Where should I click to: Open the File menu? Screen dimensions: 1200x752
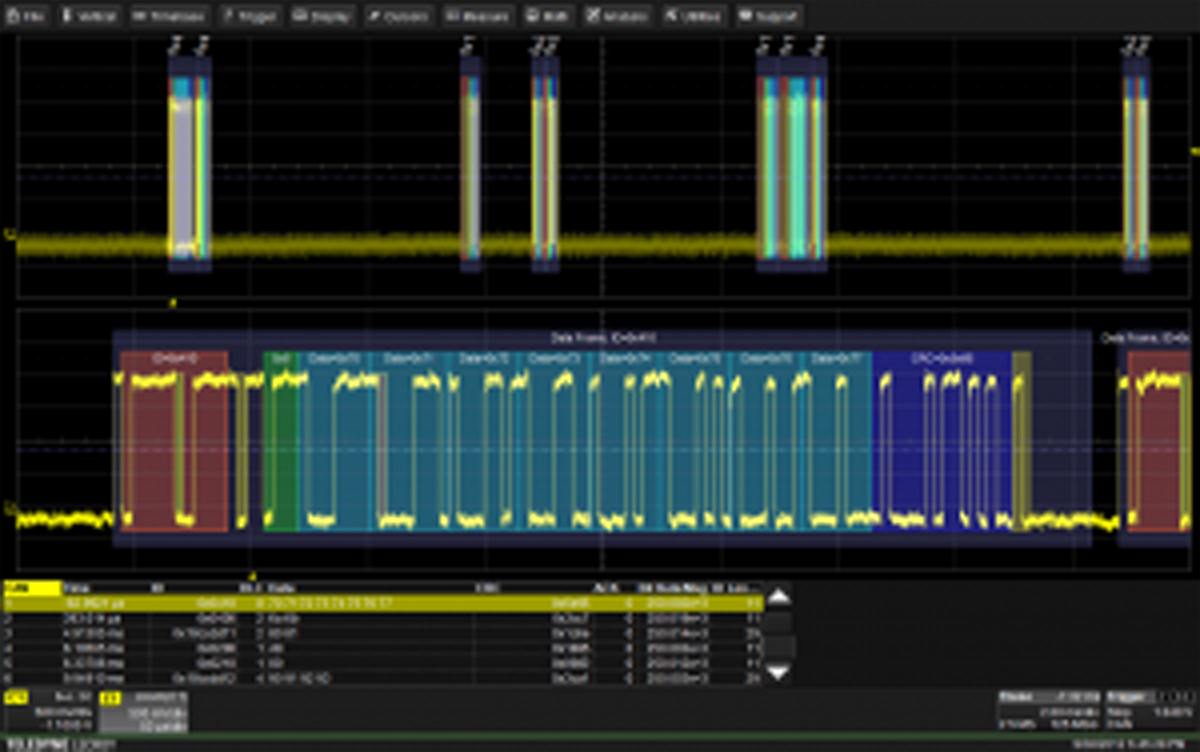(27, 16)
